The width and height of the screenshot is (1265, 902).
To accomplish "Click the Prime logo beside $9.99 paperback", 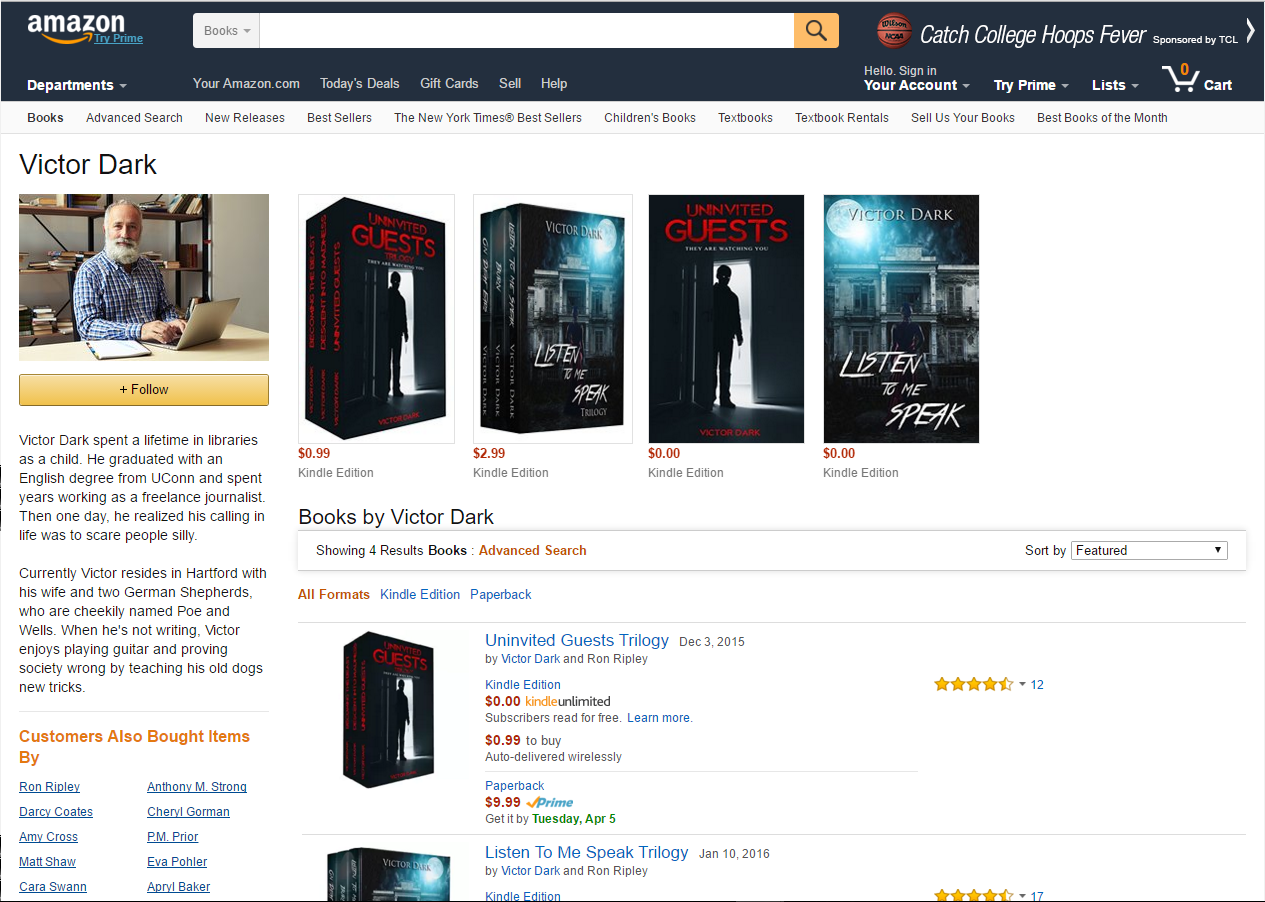I will tap(550, 803).
